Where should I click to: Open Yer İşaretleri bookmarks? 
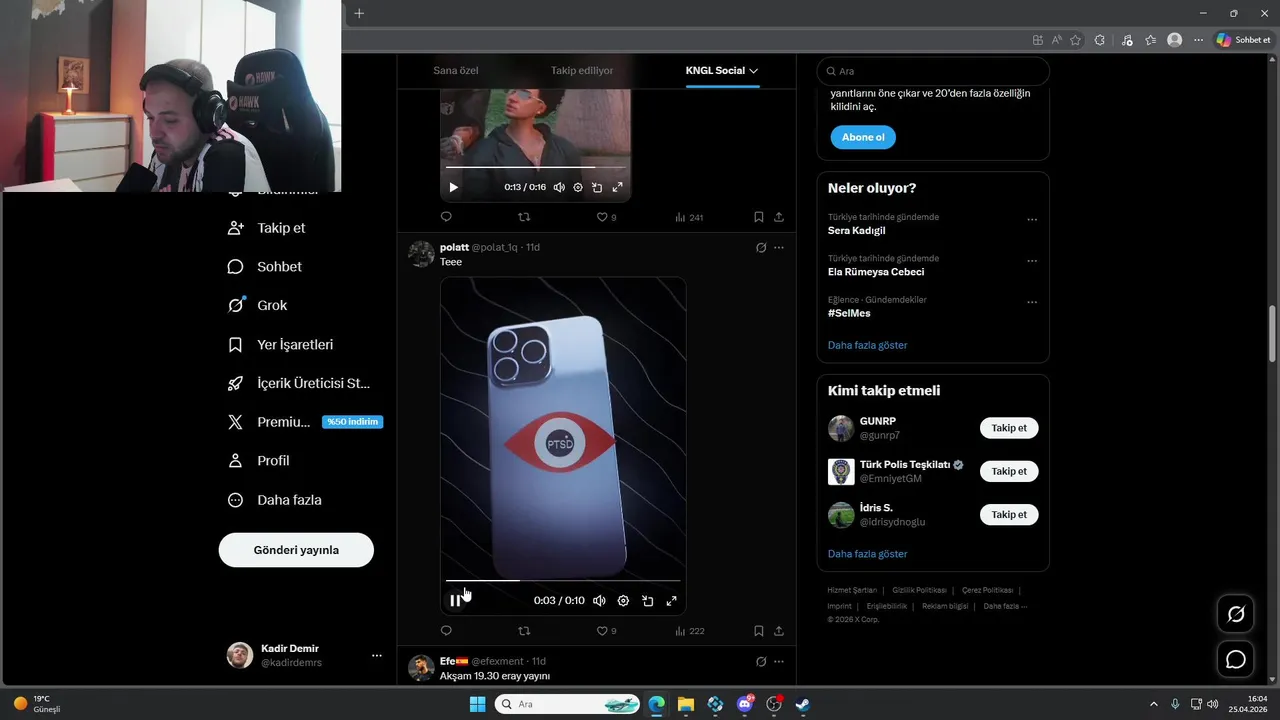281,345
